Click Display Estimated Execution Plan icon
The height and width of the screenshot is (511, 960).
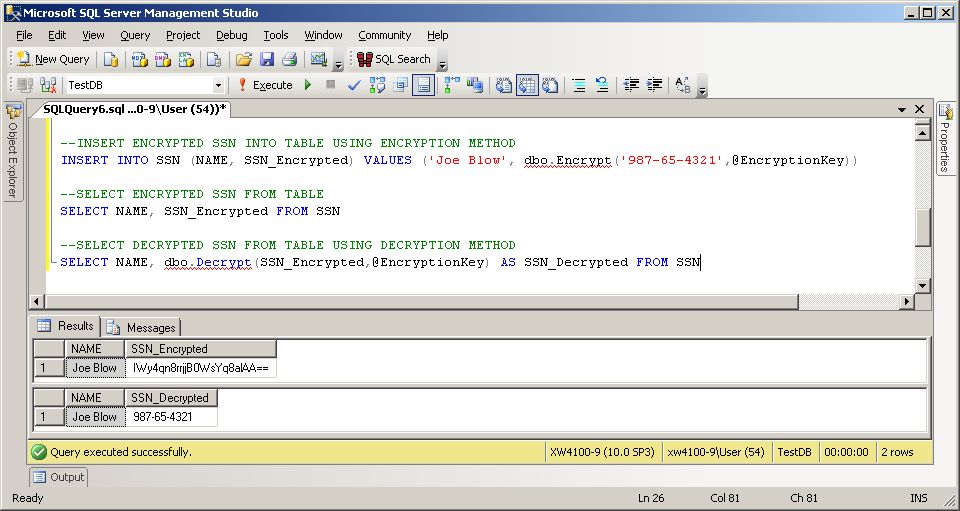pos(377,85)
